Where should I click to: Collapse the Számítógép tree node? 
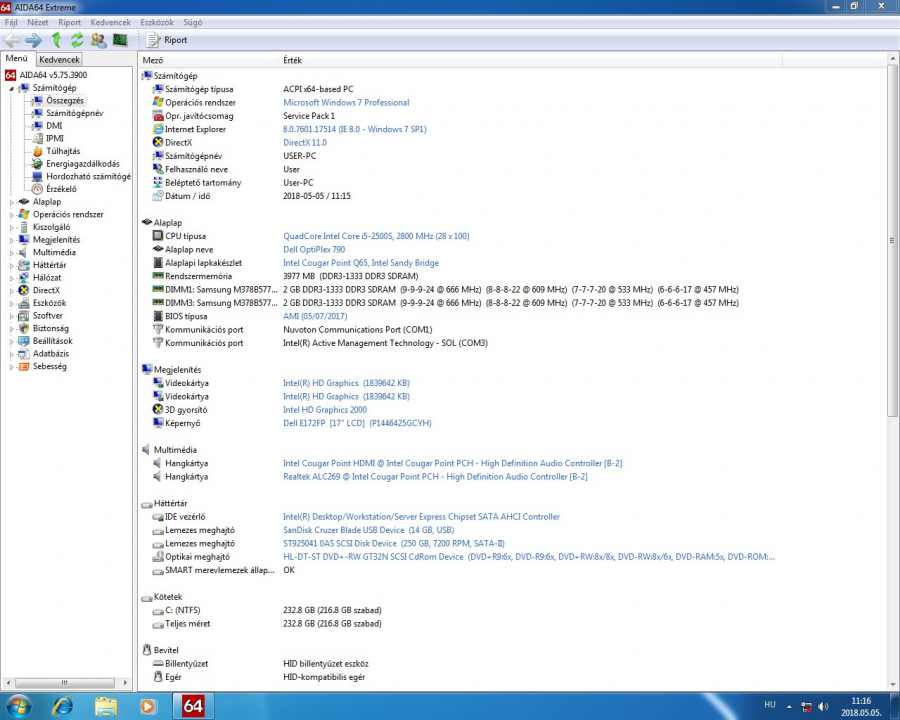11,88
